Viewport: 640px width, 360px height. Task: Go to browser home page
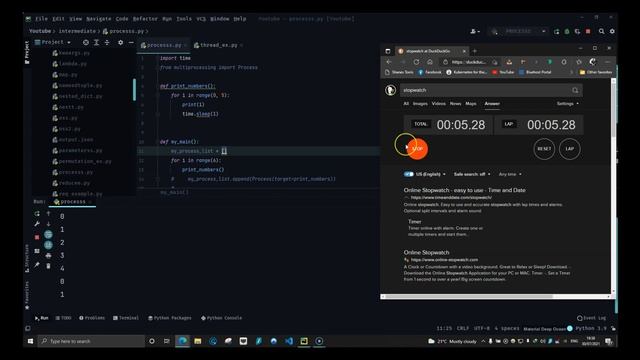pyautogui.click(x=430, y=62)
